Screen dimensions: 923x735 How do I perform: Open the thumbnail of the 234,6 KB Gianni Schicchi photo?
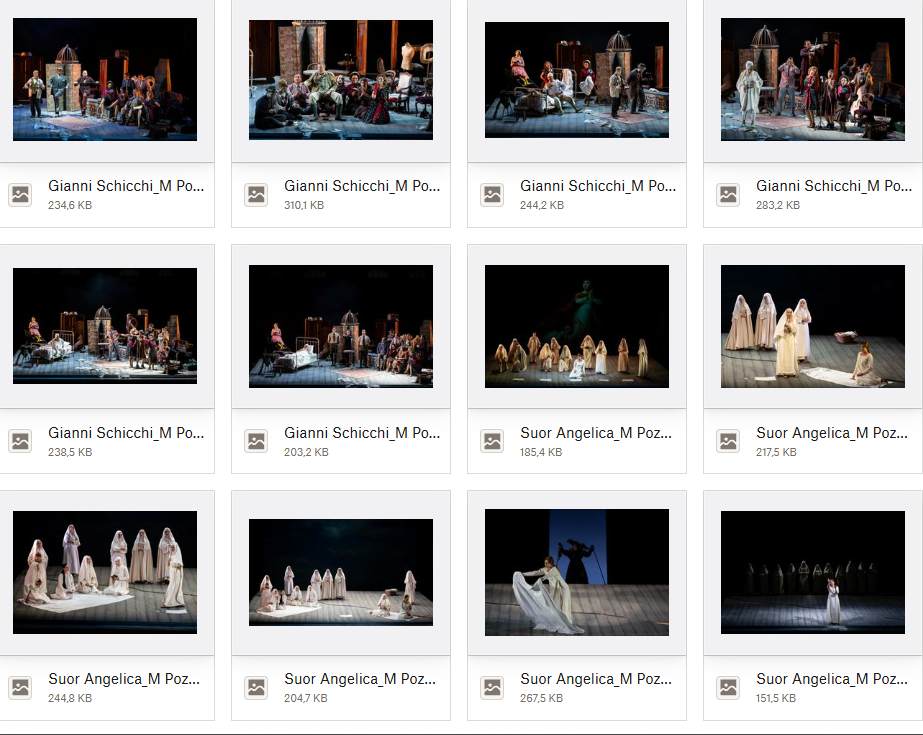pyautogui.click(x=105, y=79)
